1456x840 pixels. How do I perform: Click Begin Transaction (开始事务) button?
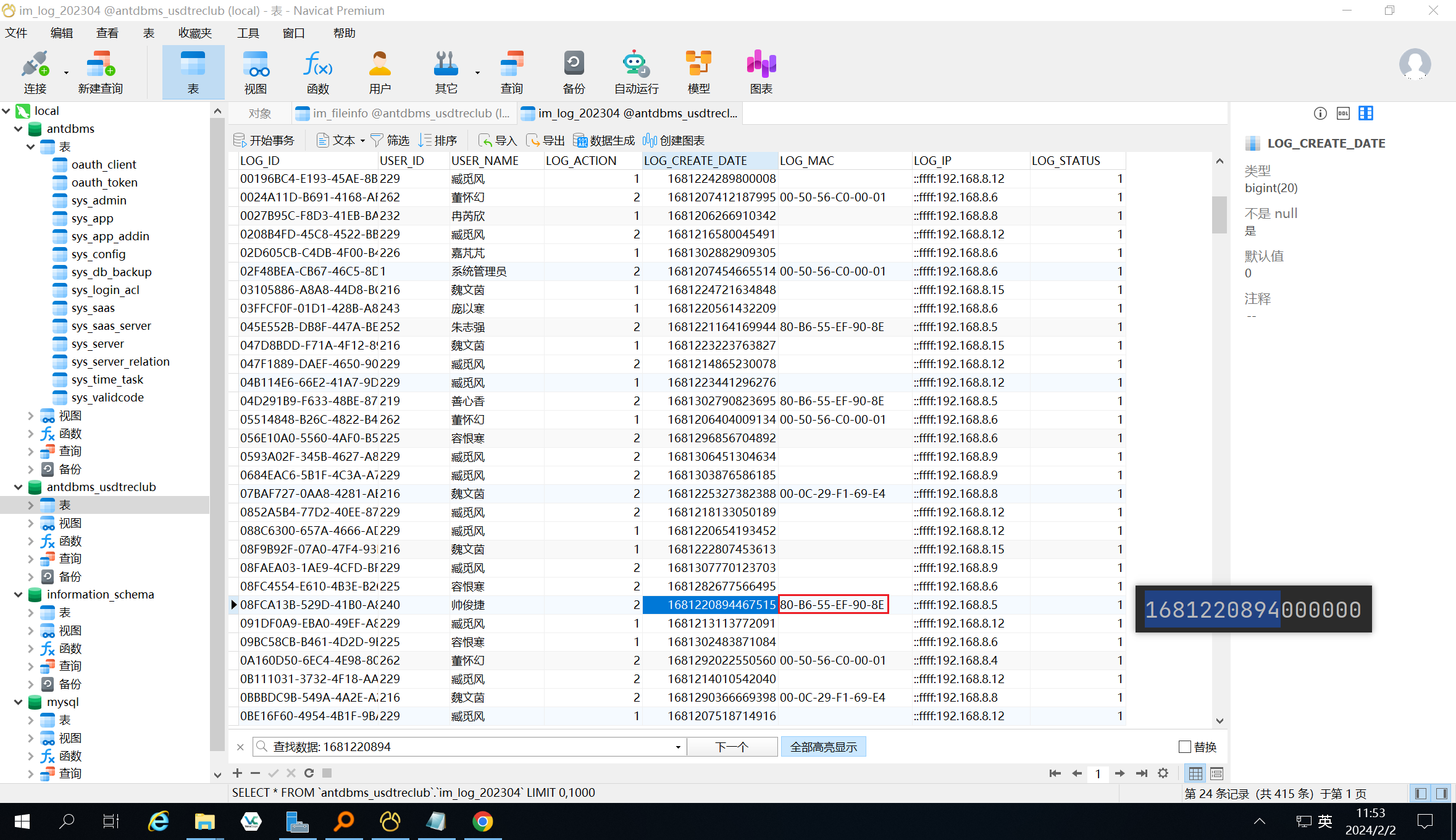[x=264, y=141]
